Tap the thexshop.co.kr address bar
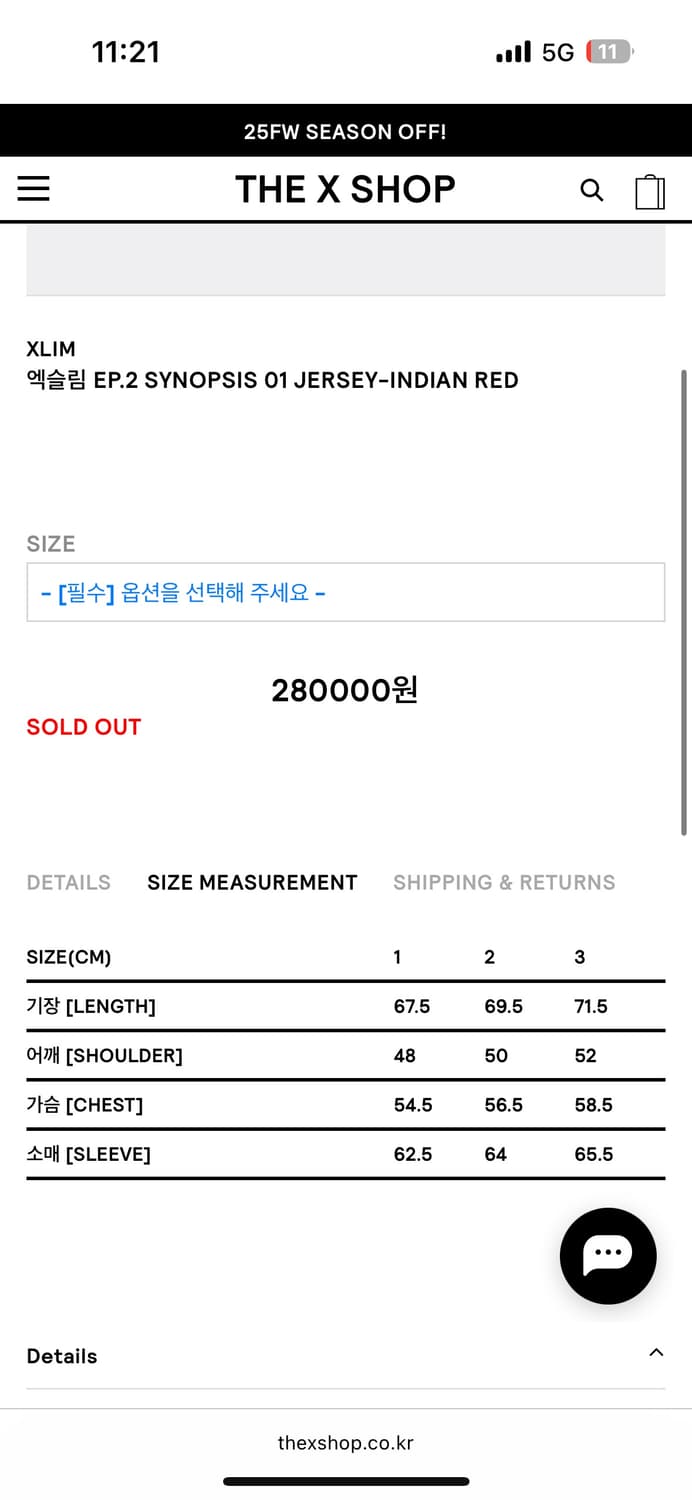 click(x=346, y=1443)
